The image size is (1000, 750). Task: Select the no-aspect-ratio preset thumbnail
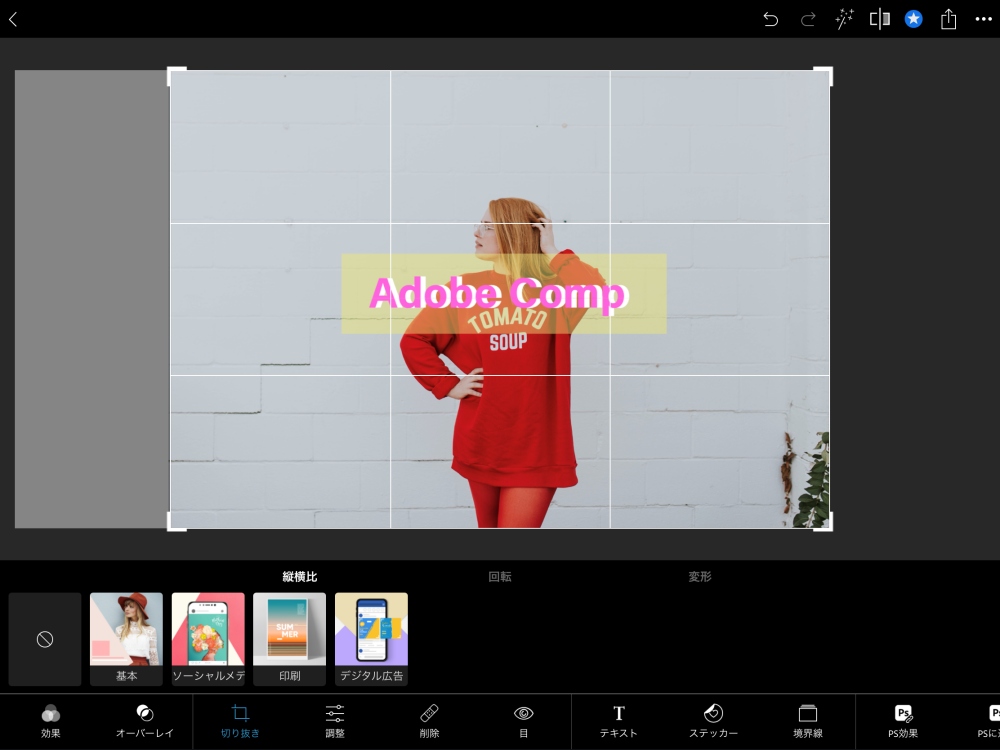click(45, 639)
